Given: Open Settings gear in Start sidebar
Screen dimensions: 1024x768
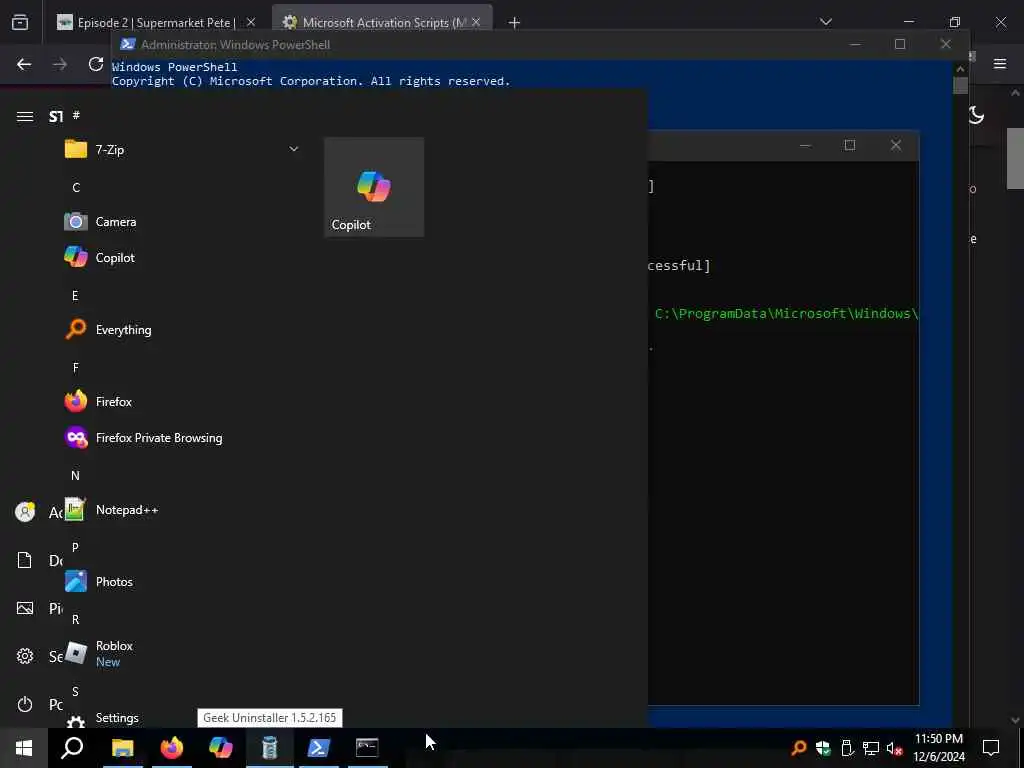Looking at the screenshot, I should [x=25, y=656].
